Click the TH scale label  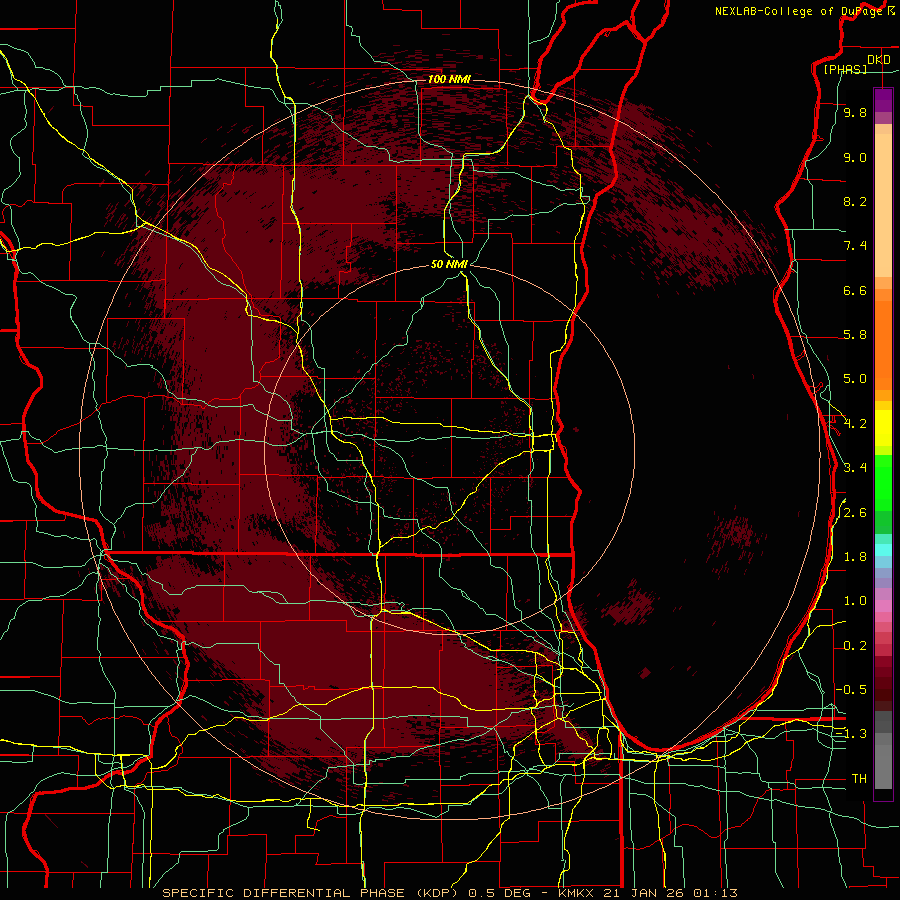(x=859, y=779)
